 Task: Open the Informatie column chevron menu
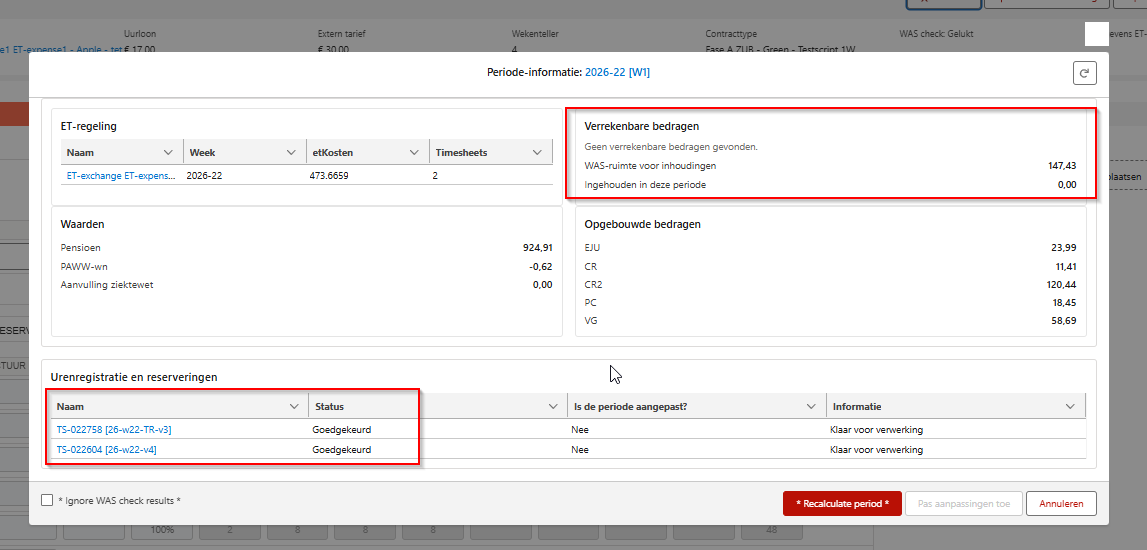pos(1070,406)
